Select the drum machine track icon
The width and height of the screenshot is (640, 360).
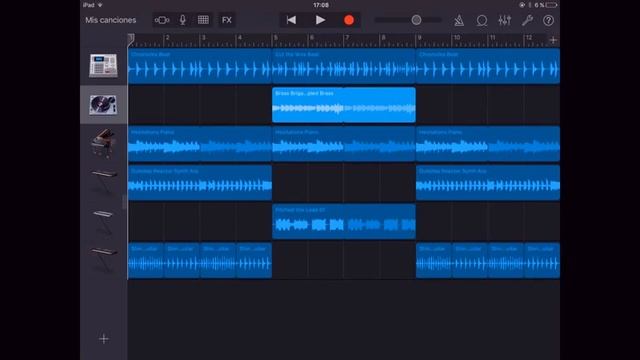coord(103,66)
